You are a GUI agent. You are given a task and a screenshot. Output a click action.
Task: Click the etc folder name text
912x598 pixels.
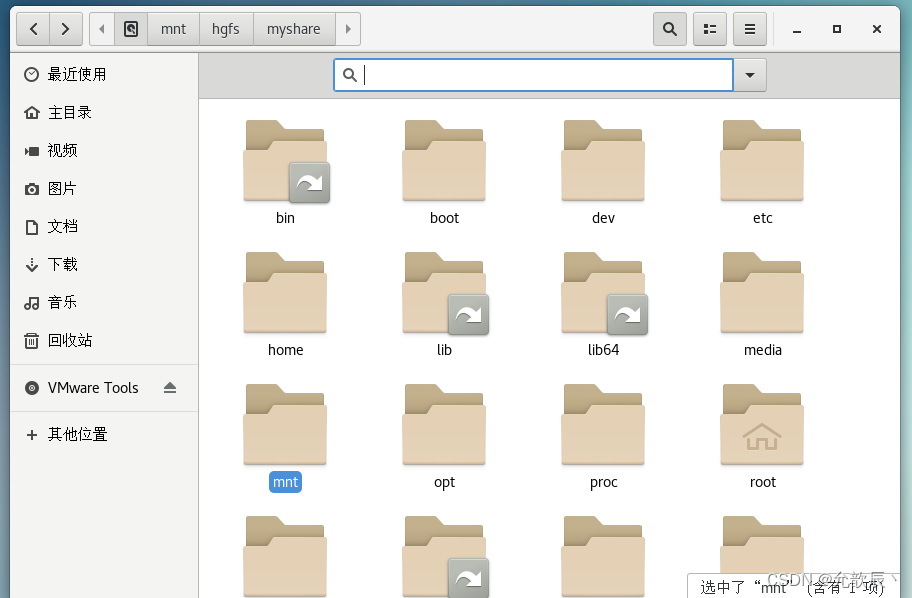[763, 218]
